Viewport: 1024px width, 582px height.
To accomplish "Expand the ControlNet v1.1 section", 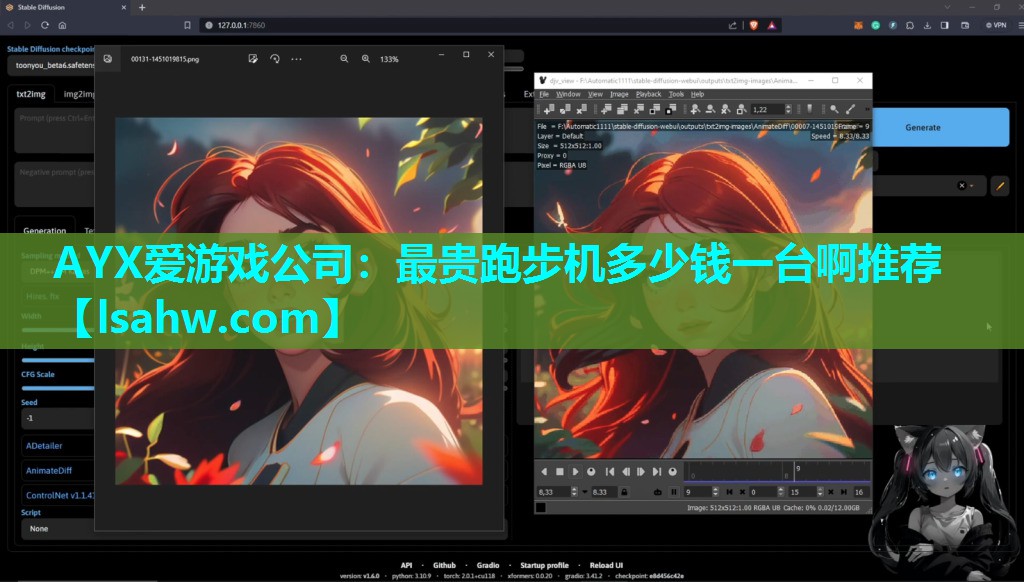I will [59, 495].
